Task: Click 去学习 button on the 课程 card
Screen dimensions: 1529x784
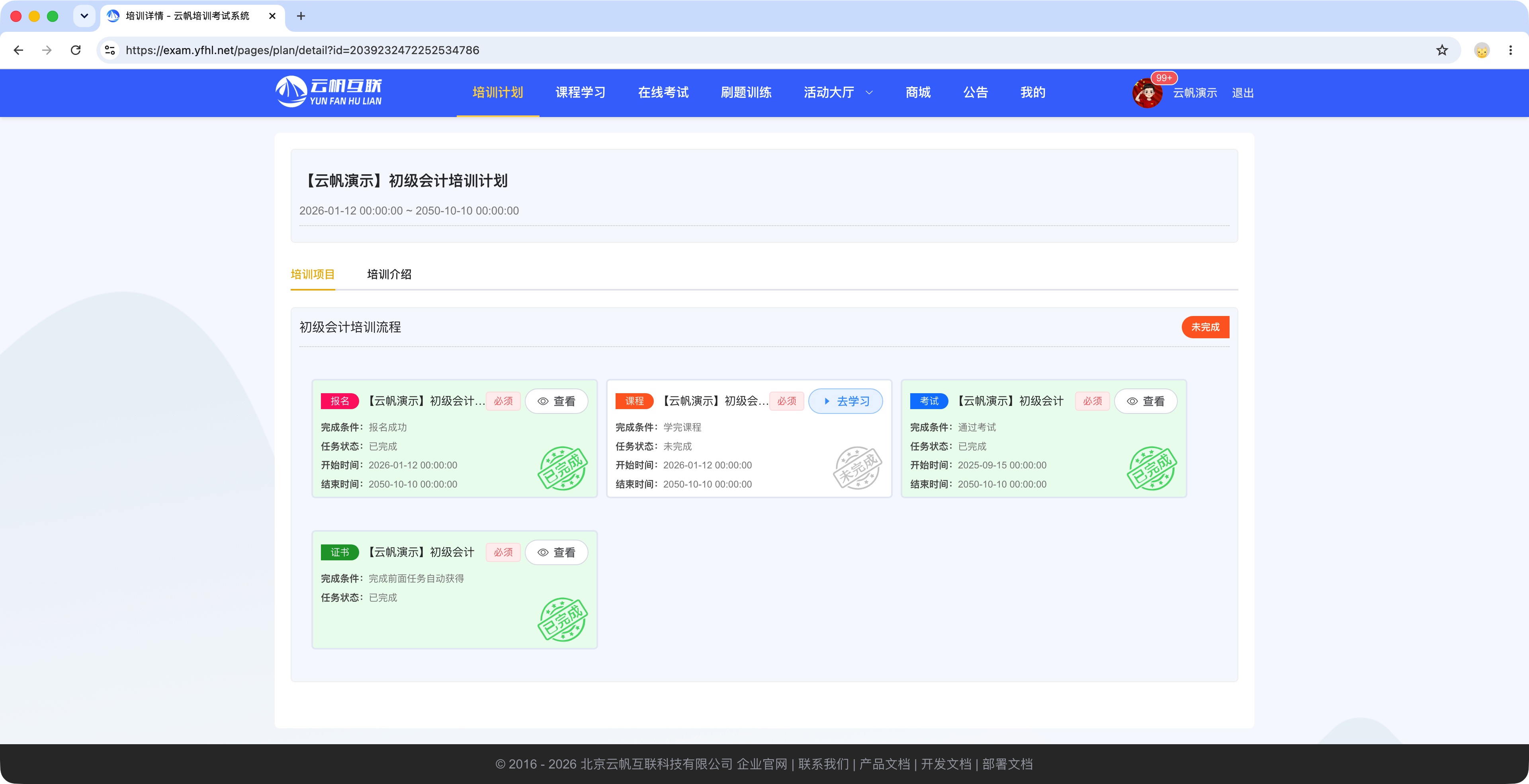Action: point(845,402)
